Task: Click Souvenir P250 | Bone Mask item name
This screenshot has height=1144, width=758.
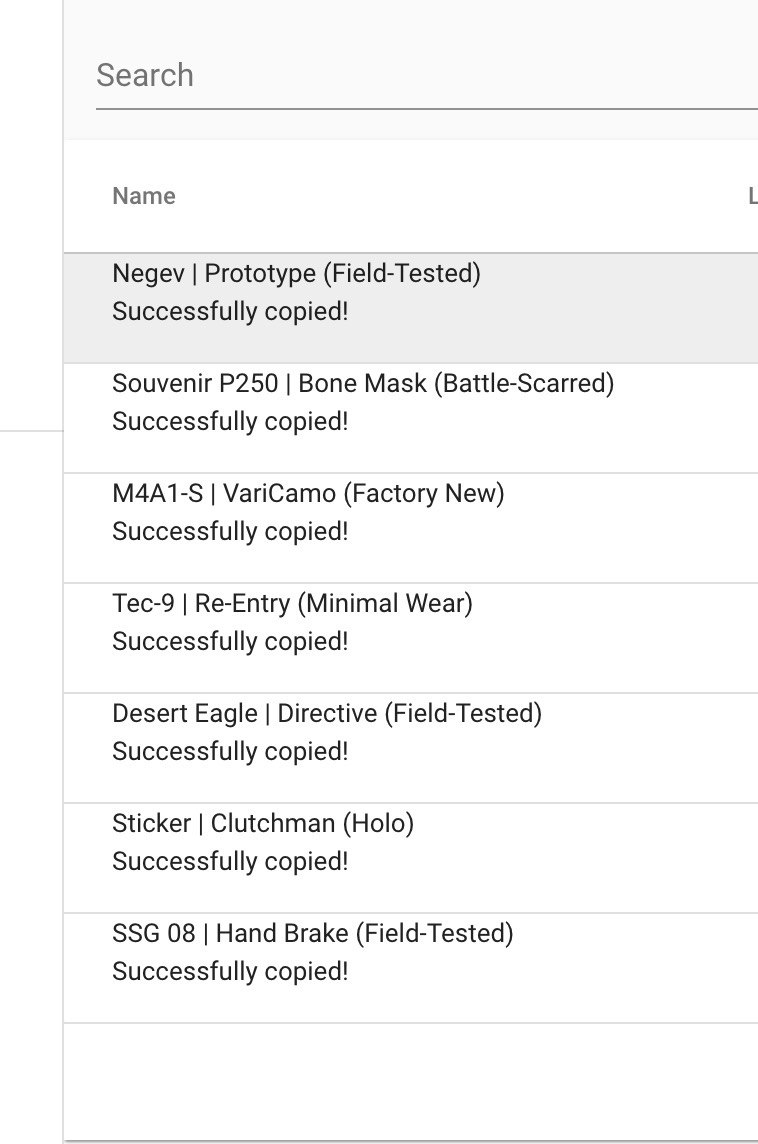Action: [363, 384]
